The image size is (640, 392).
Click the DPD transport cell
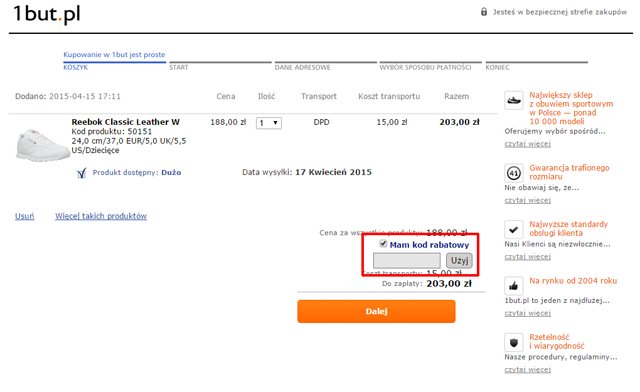coord(322,122)
